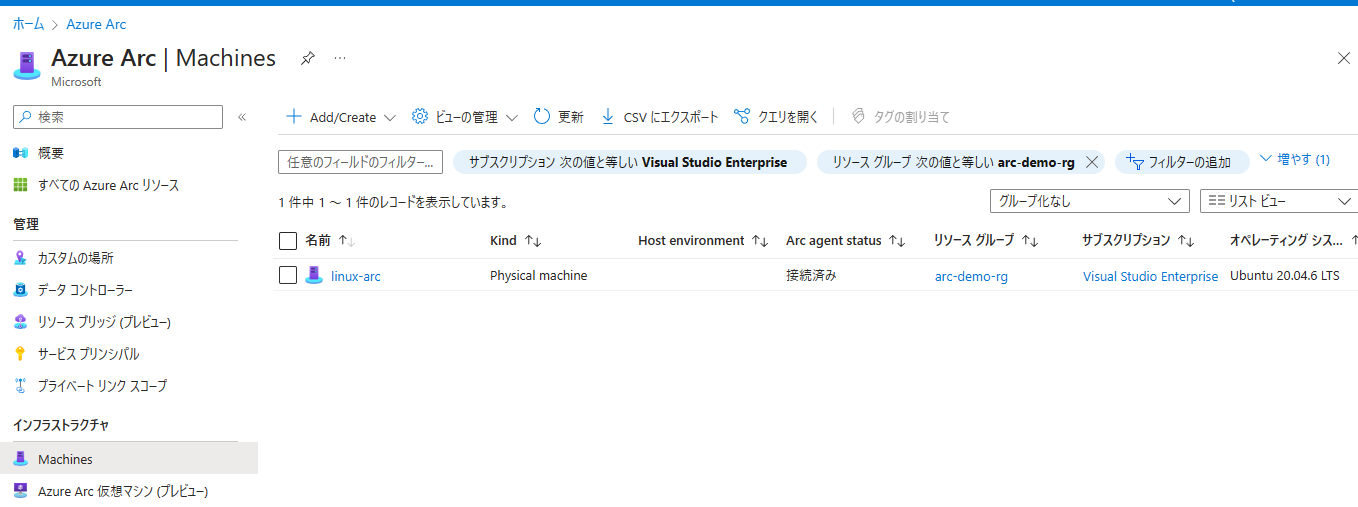Screen dimensions: 1358x507
Task: Sort by Host environment column arrows
Action: [x=760, y=241]
